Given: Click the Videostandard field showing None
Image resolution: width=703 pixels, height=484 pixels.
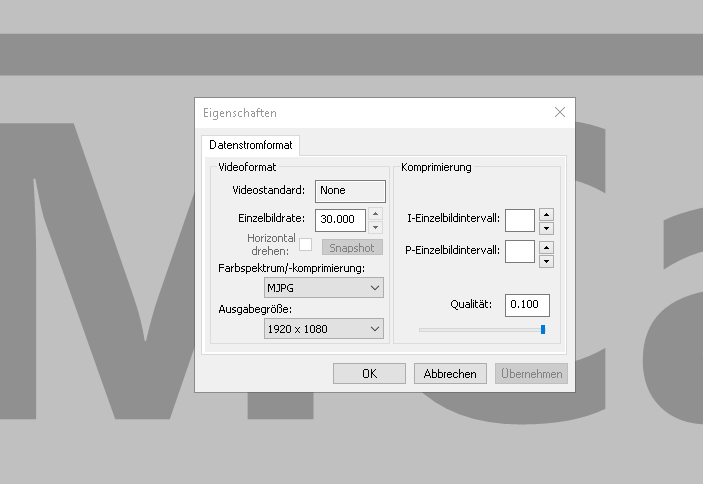Looking at the screenshot, I should pyautogui.click(x=350, y=191).
